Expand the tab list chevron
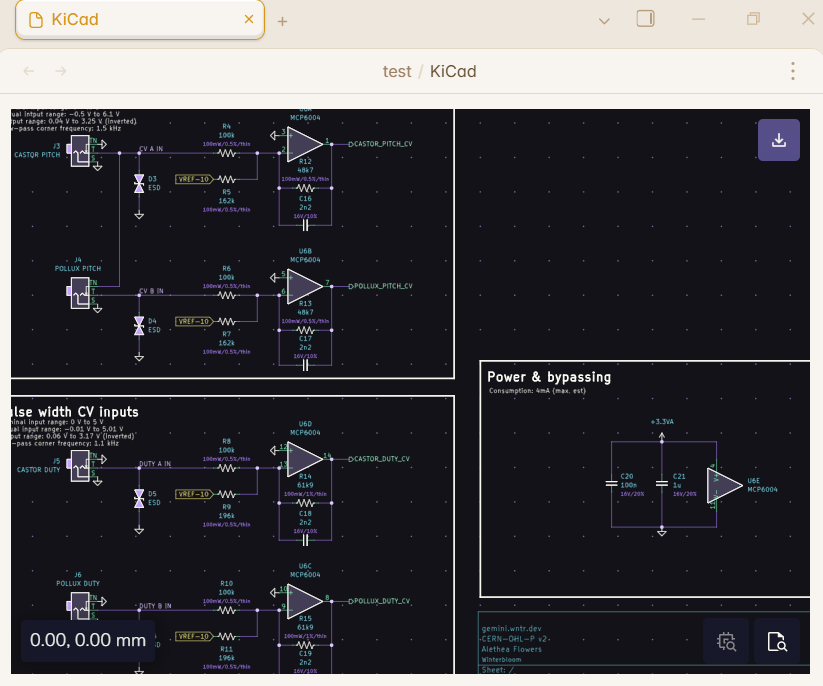The height and width of the screenshot is (686, 823). pyautogui.click(x=604, y=20)
